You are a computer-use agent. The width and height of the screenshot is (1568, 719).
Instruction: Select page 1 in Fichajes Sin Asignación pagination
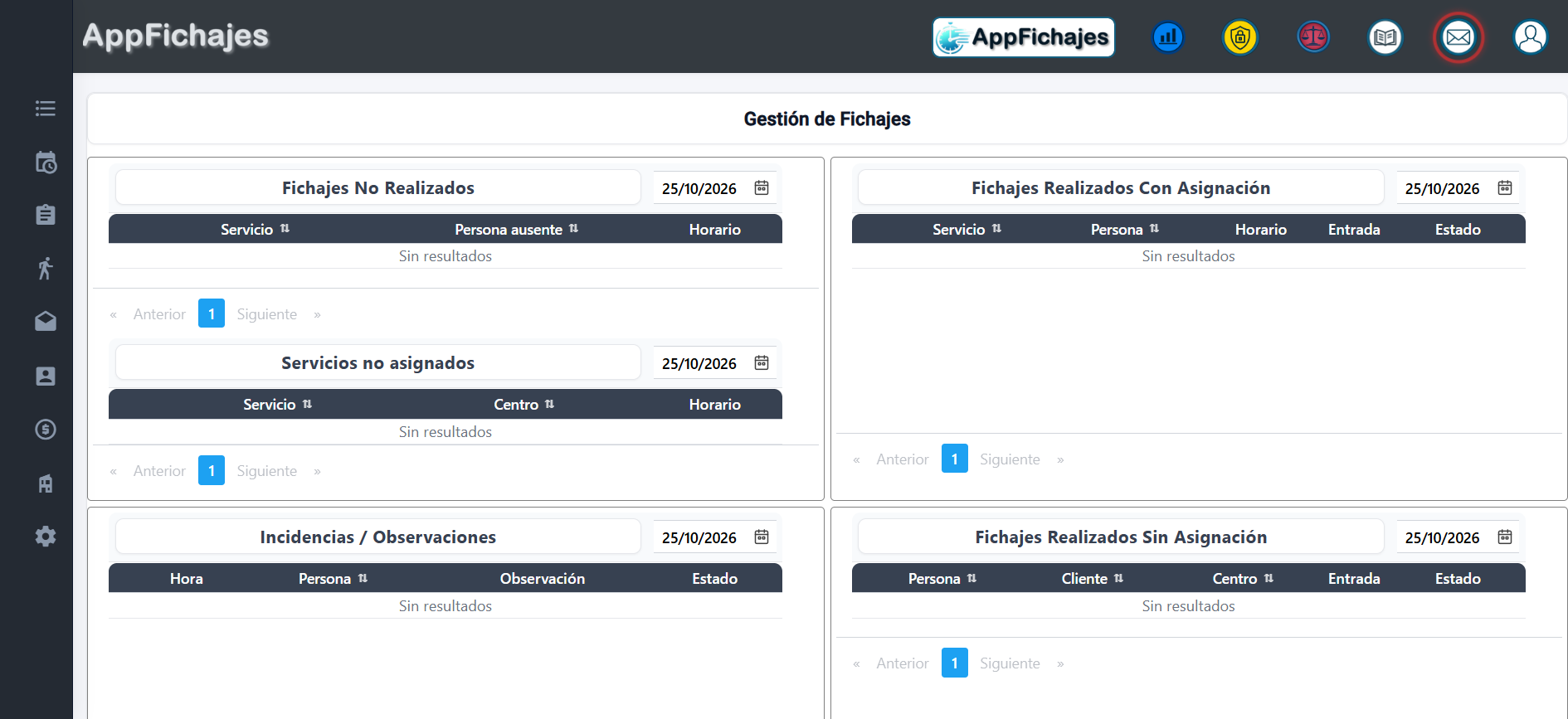[x=955, y=663]
